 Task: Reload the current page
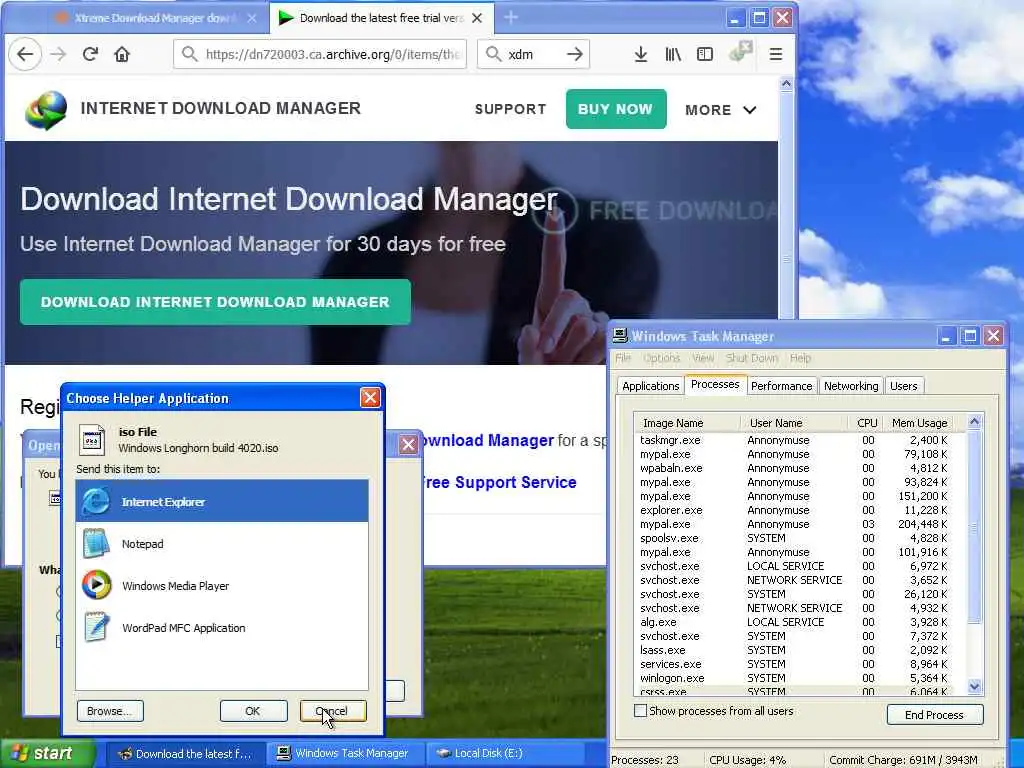[x=90, y=54]
